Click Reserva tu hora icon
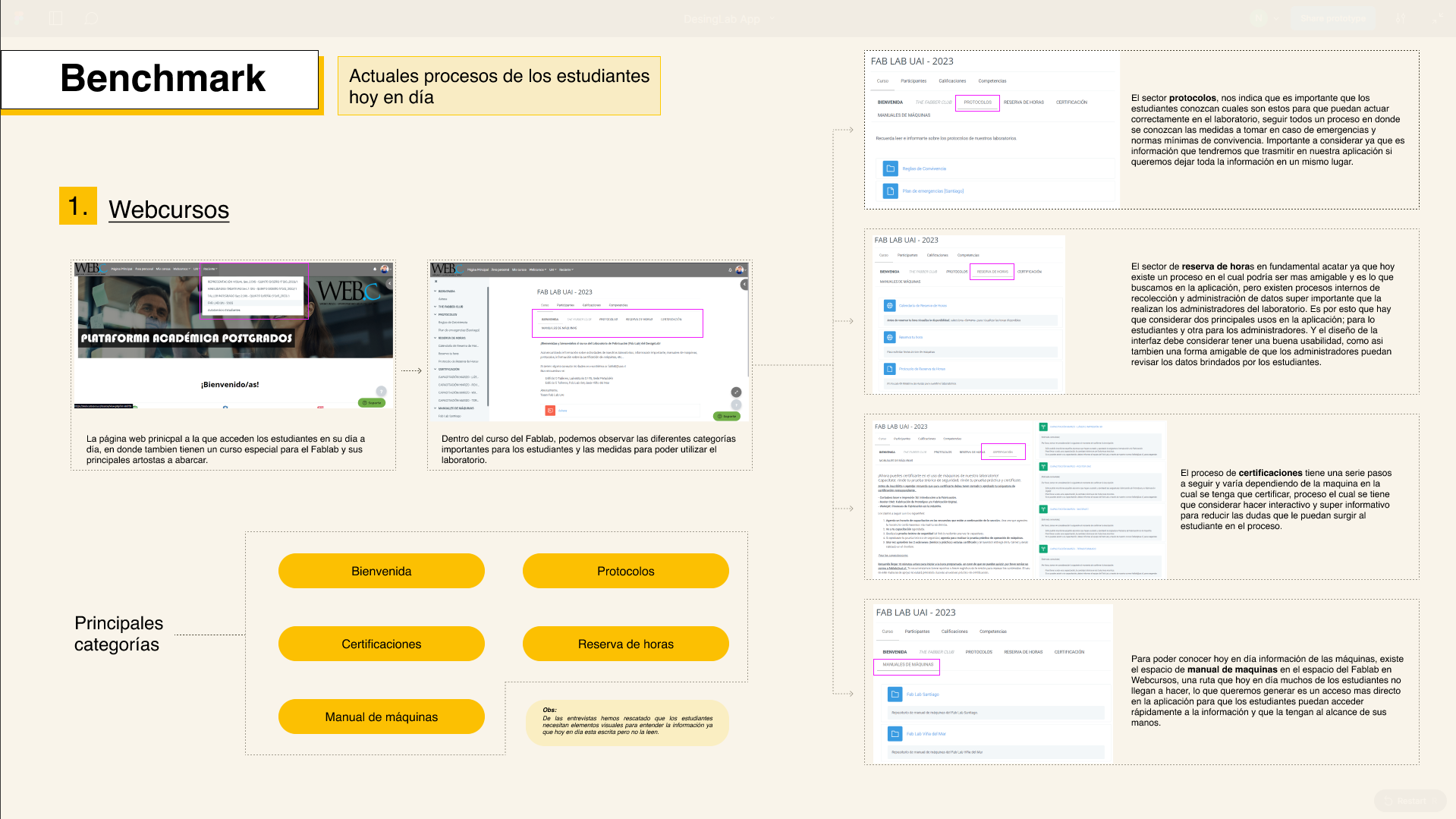 point(889,337)
